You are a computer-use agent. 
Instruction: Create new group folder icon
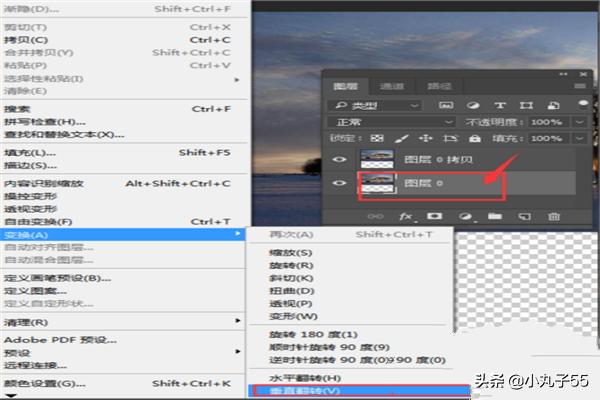(495, 216)
